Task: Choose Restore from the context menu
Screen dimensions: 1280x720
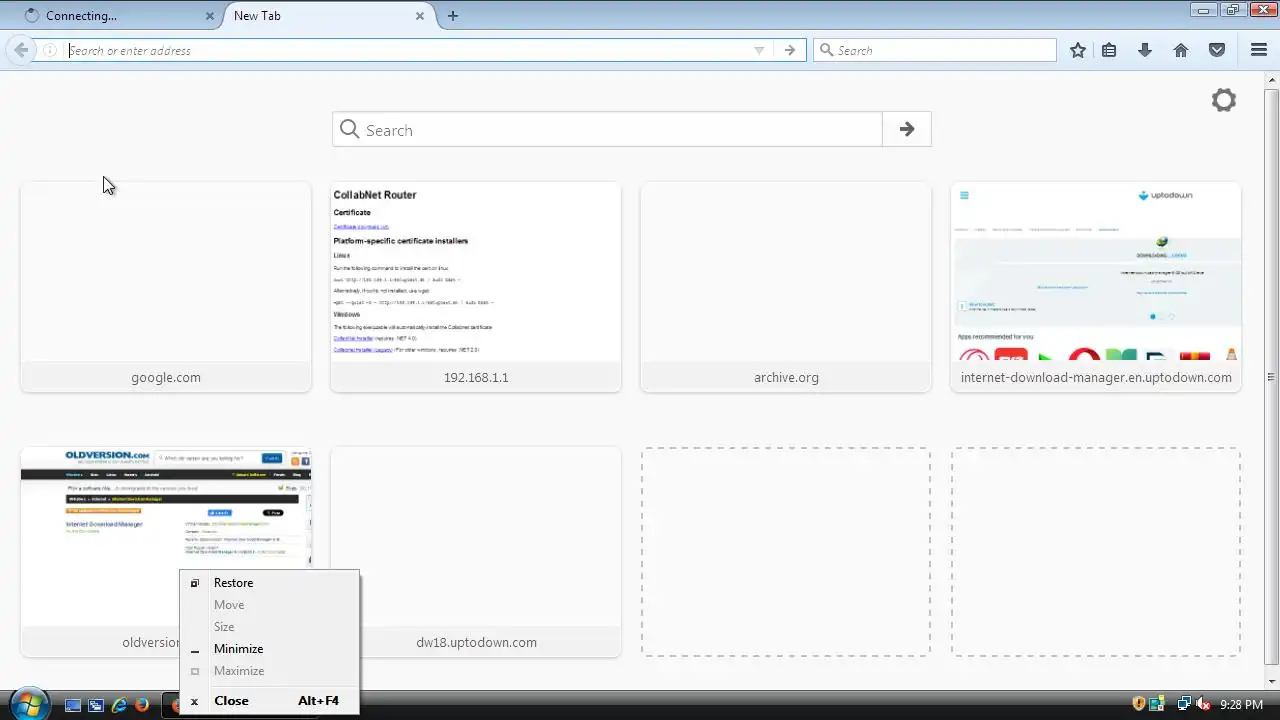Action: (x=269, y=583)
